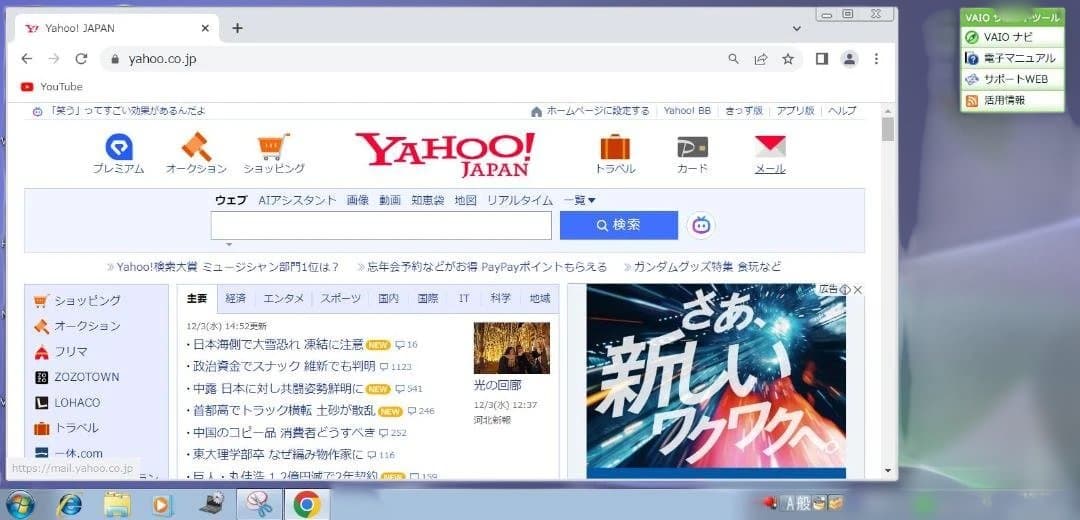1080x520 pixels.
Task: Click the Yahoo search input field
Action: (x=380, y=225)
